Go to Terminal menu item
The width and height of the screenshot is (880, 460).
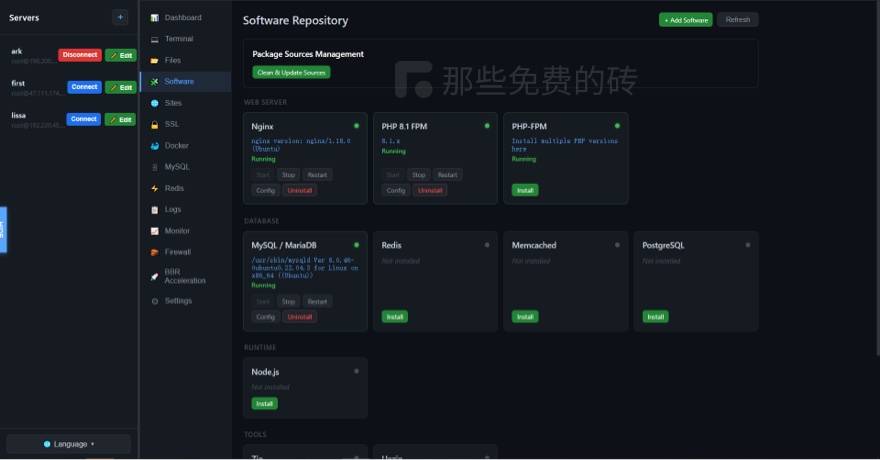tap(185, 39)
